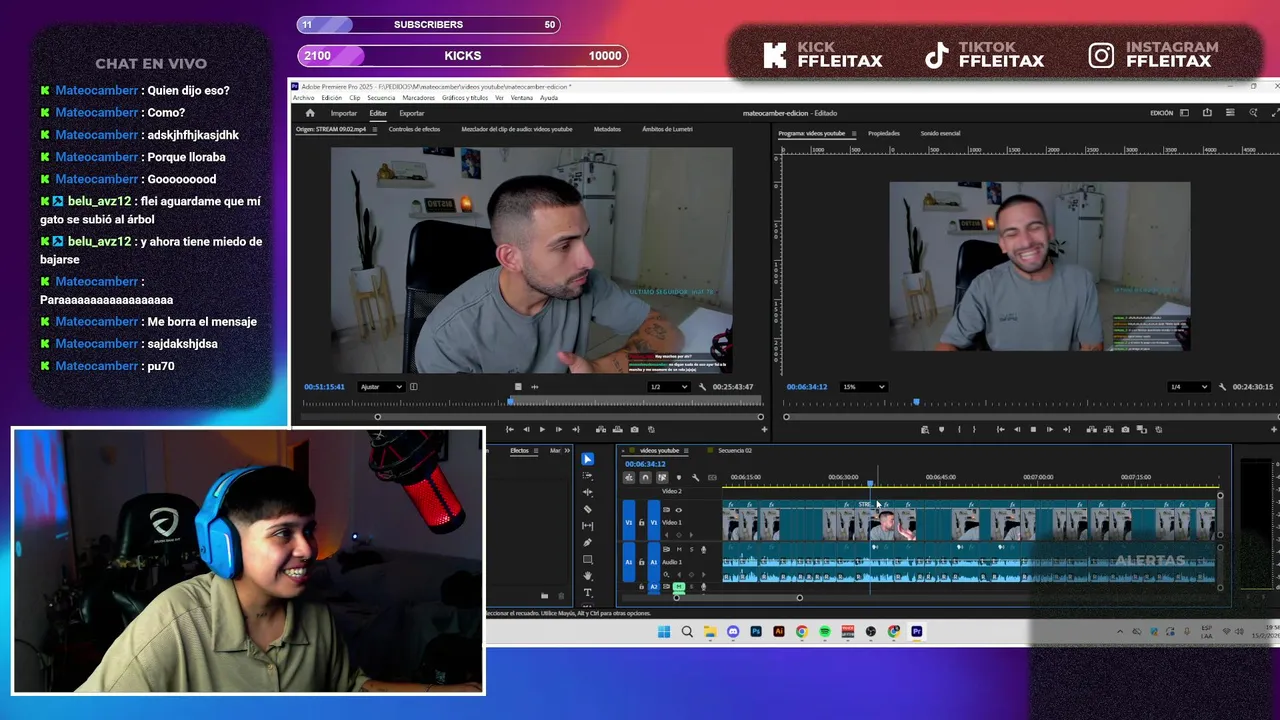The image size is (1280, 720).
Task: Open source monitor settings wrench
Action: [x=702, y=387]
